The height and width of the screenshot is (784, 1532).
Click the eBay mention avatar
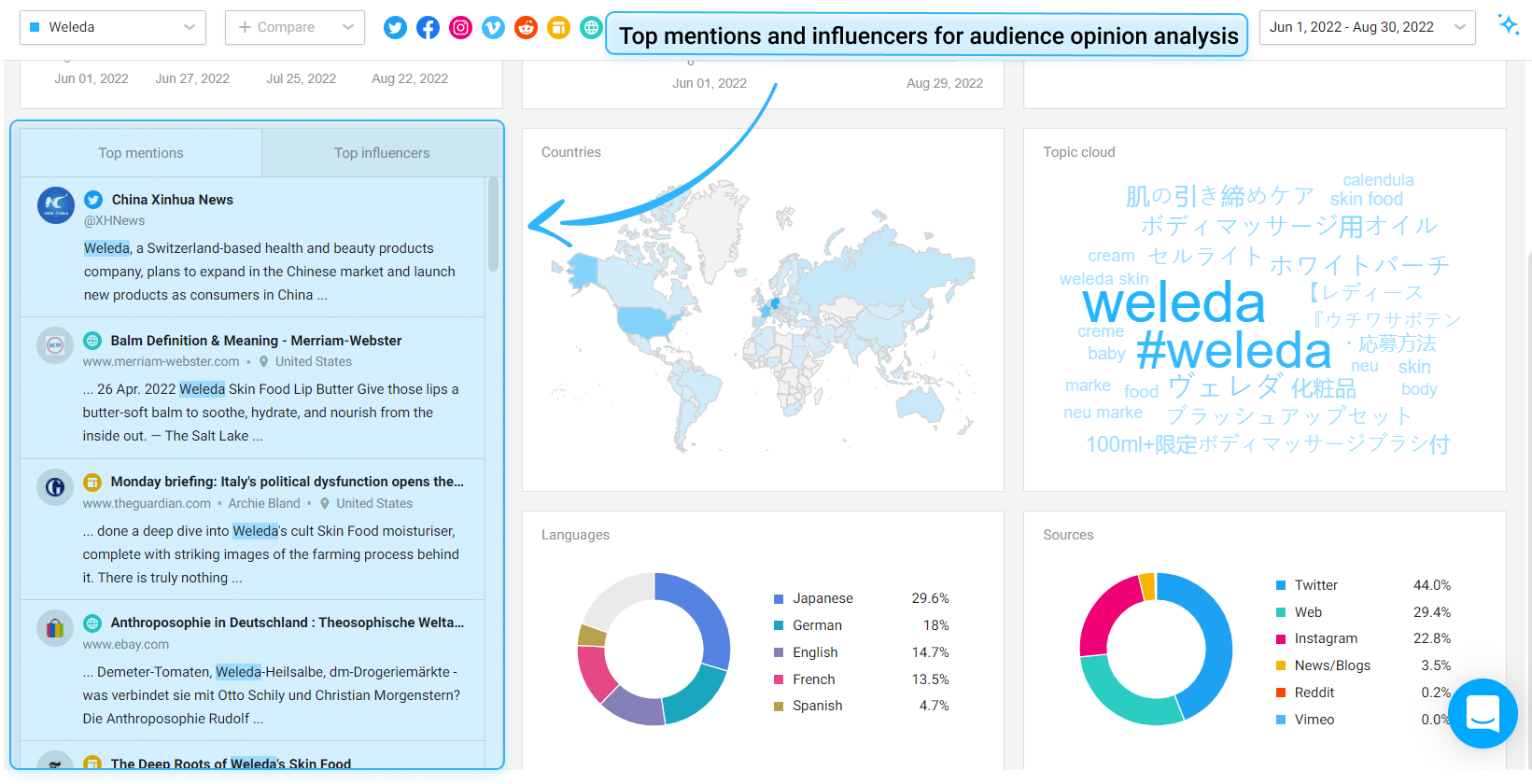click(55, 628)
